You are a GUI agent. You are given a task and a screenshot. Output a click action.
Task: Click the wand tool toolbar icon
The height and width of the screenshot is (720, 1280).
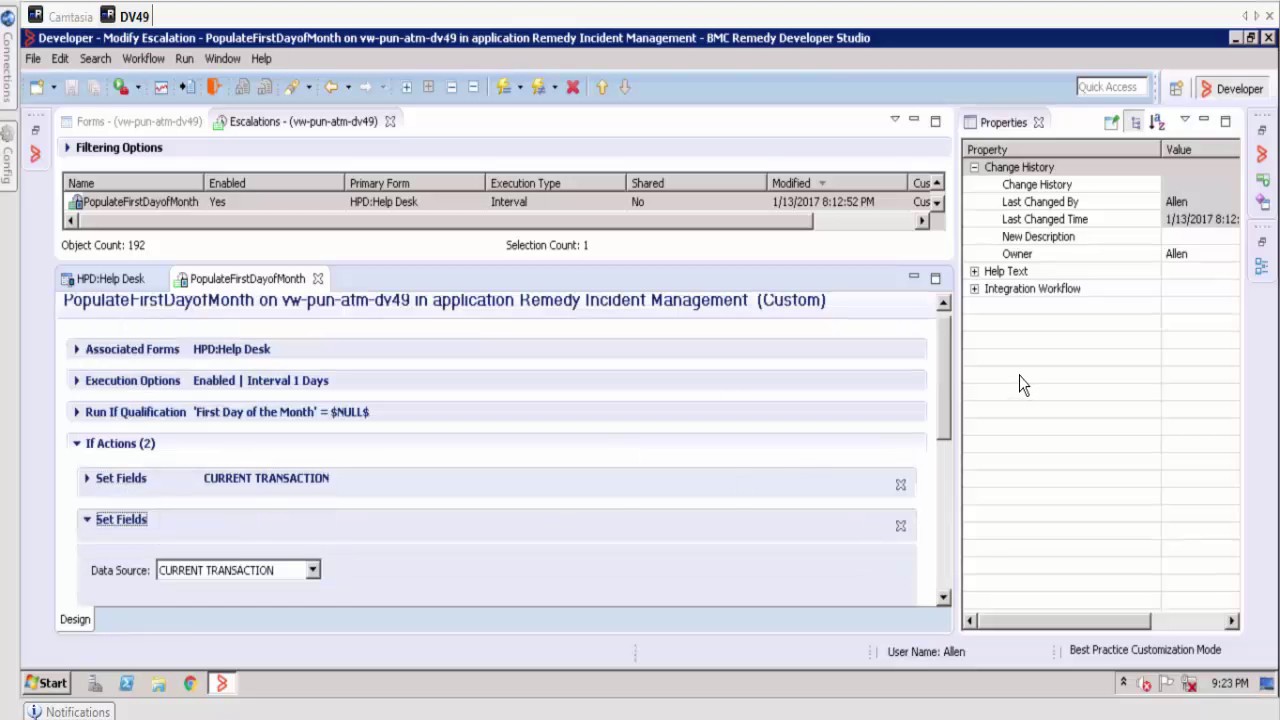coord(292,88)
